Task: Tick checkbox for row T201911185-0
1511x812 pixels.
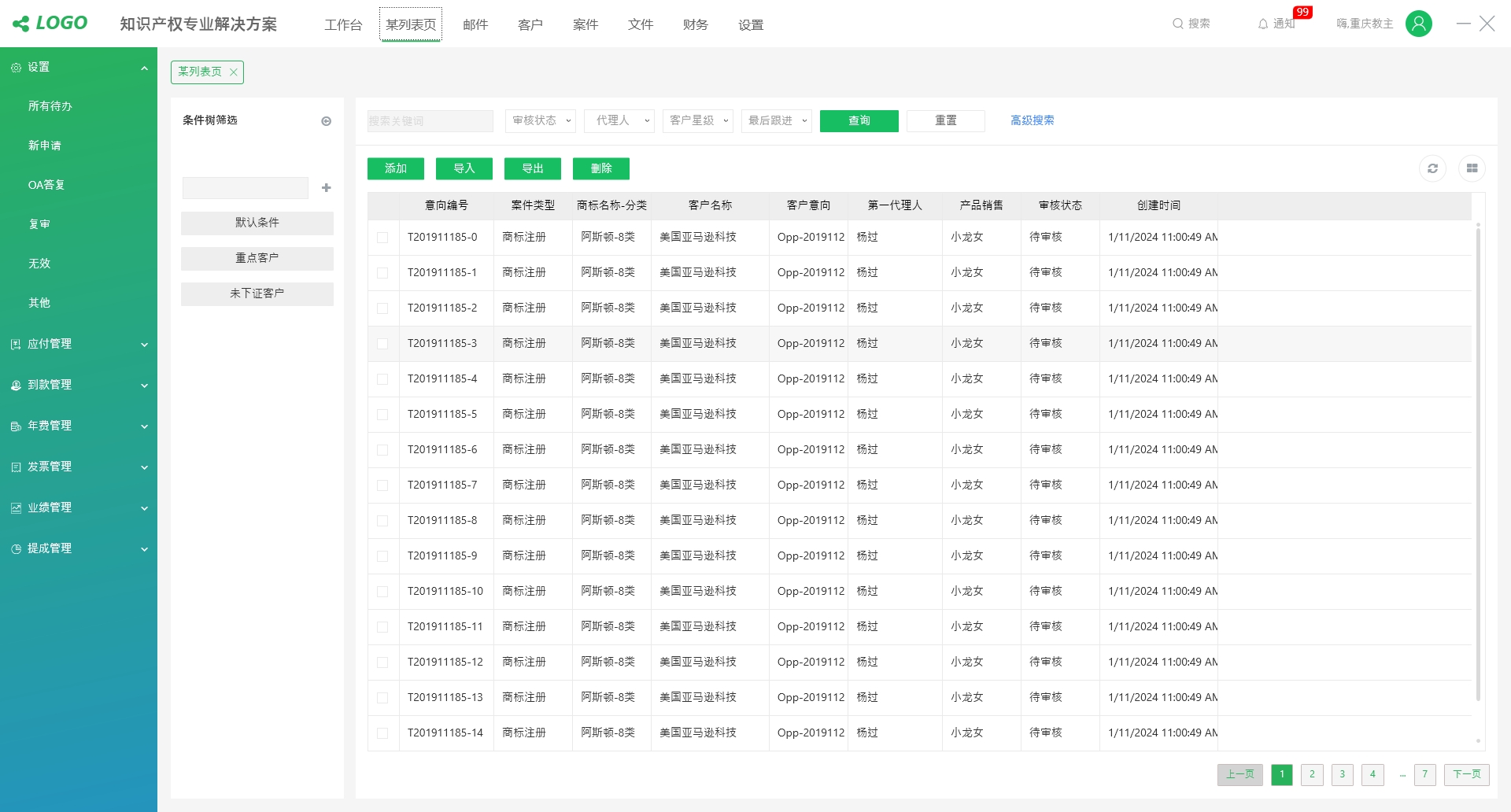Action: point(382,238)
